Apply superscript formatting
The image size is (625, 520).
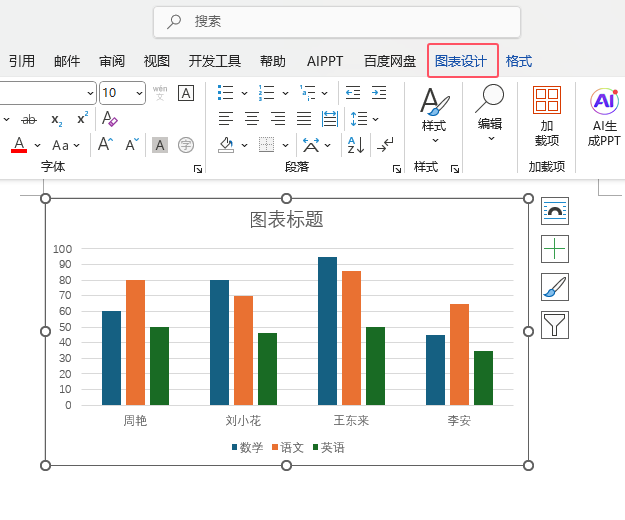tap(83, 118)
